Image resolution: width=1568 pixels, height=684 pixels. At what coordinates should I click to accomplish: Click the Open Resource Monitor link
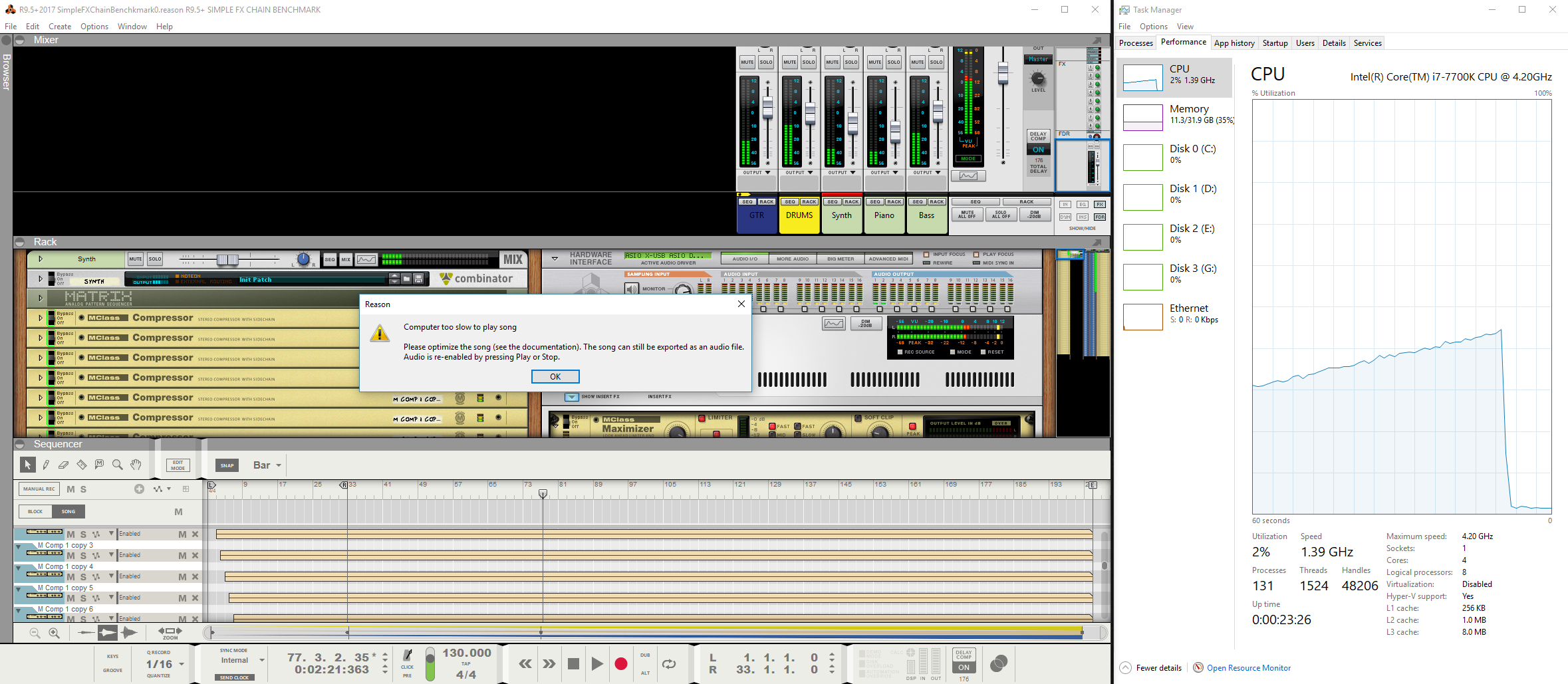click(x=1249, y=668)
